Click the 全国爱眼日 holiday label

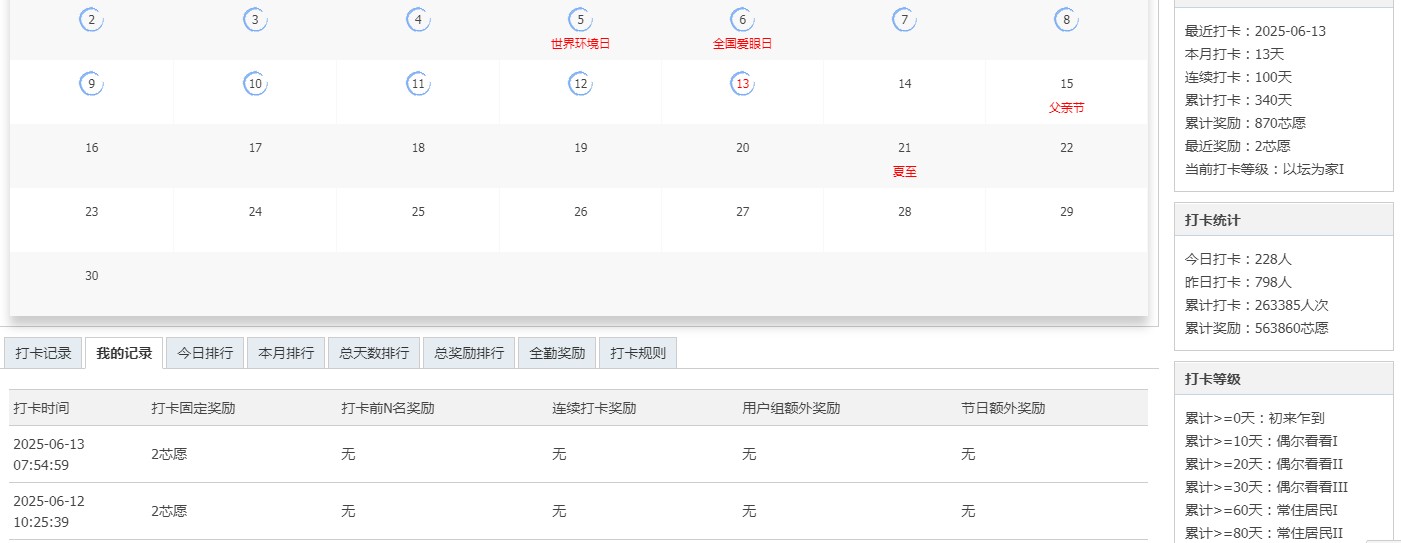pyautogui.click(x=742, y=44)
